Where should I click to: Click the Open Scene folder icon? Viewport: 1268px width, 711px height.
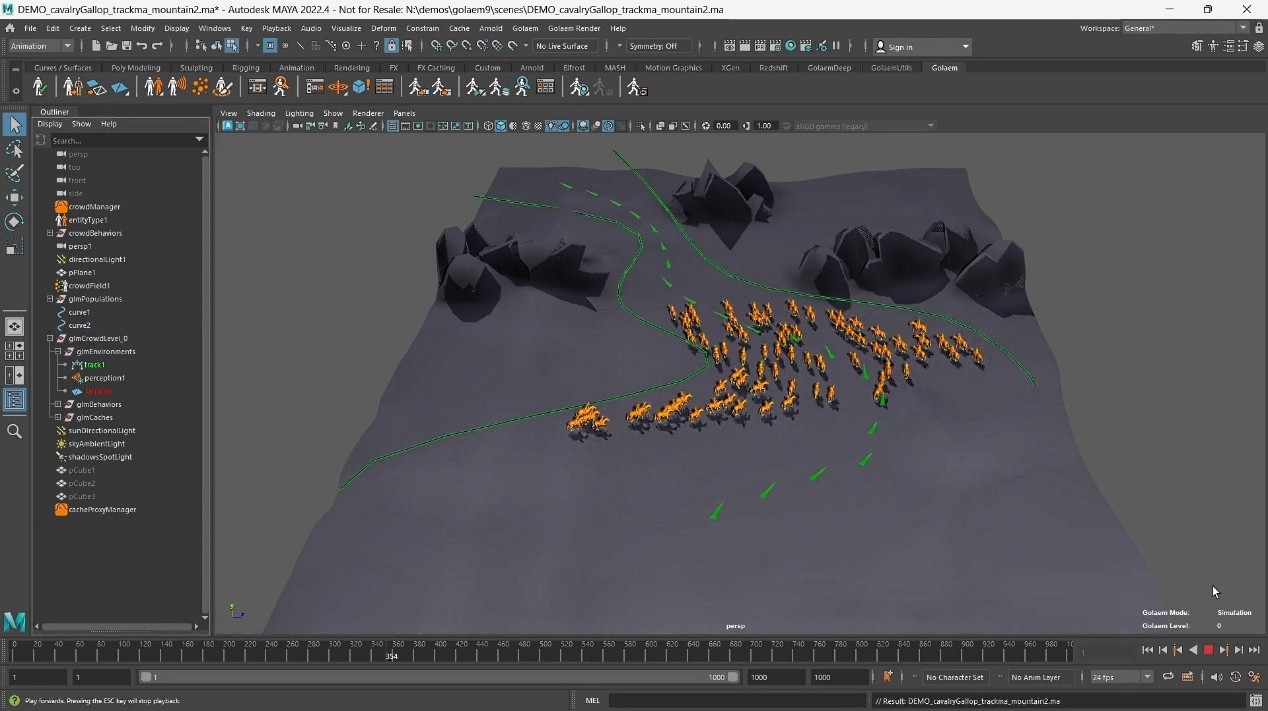[x=111, y=46]
